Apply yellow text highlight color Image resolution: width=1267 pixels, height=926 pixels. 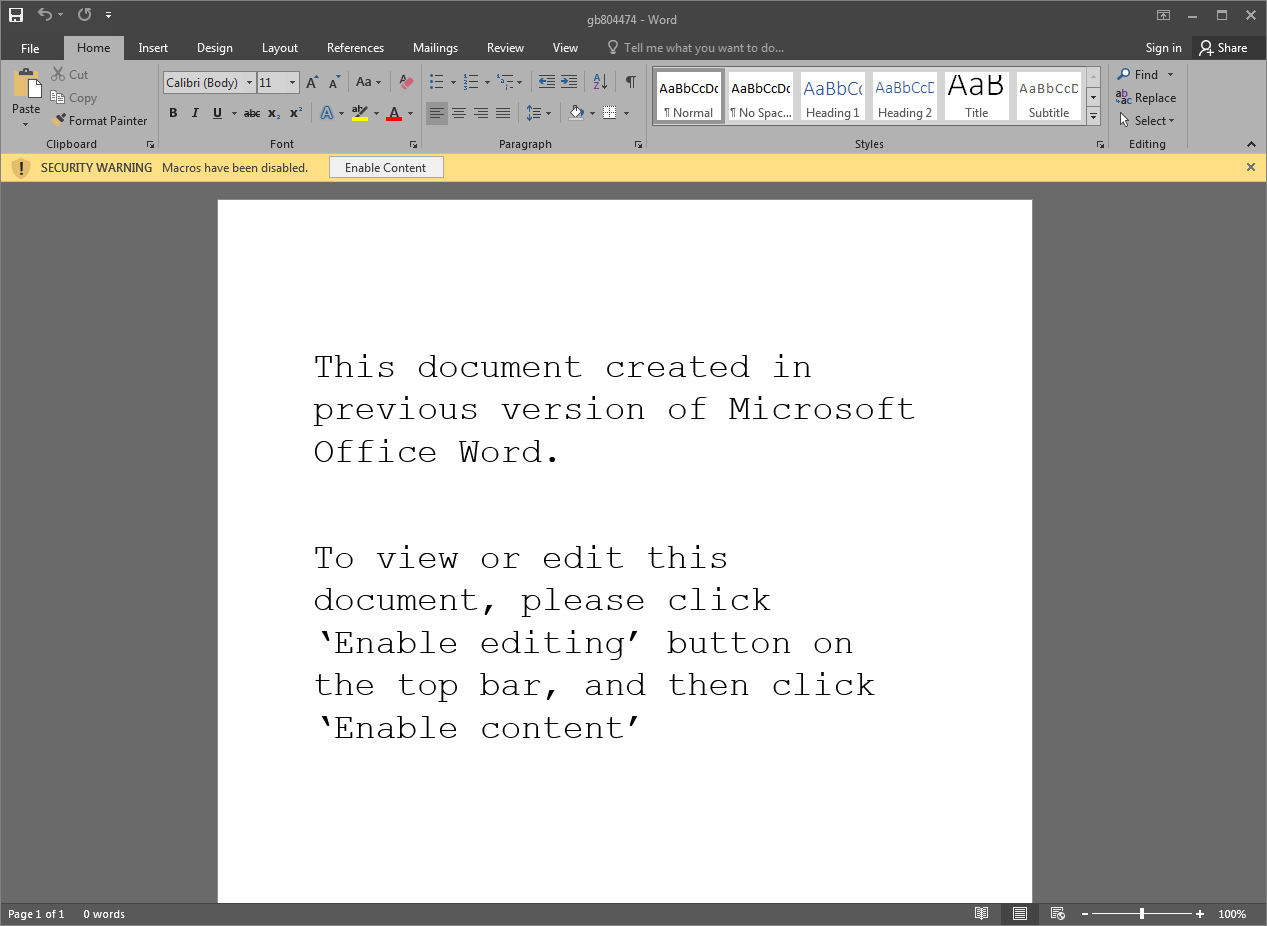(360, 113)
